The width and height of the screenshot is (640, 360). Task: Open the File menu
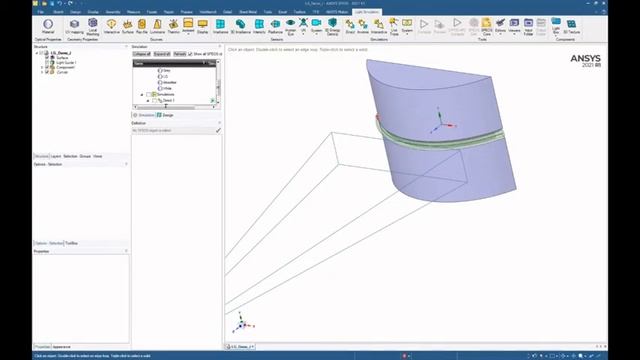coord(40,12)
